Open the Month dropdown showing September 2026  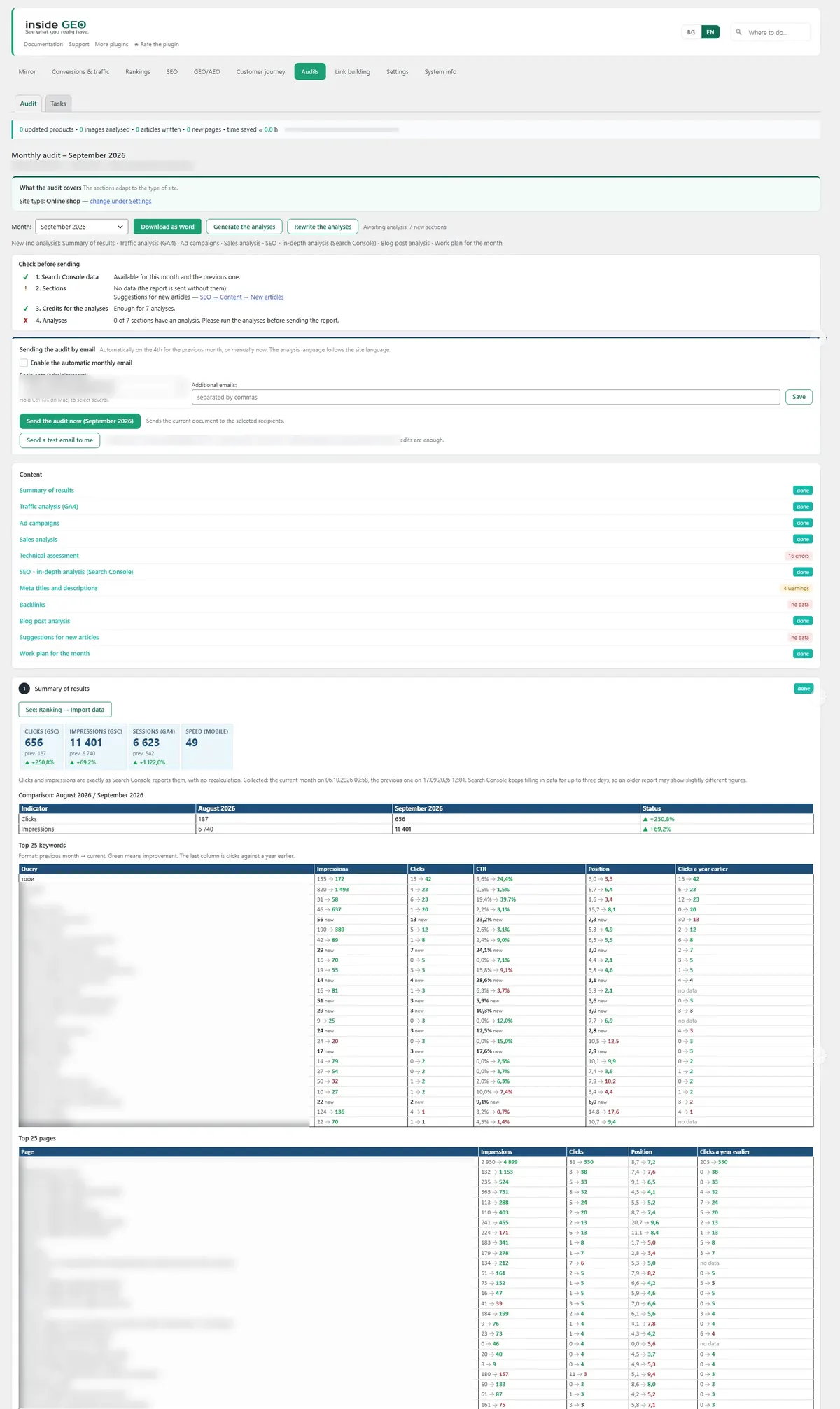tap(82, 227)
